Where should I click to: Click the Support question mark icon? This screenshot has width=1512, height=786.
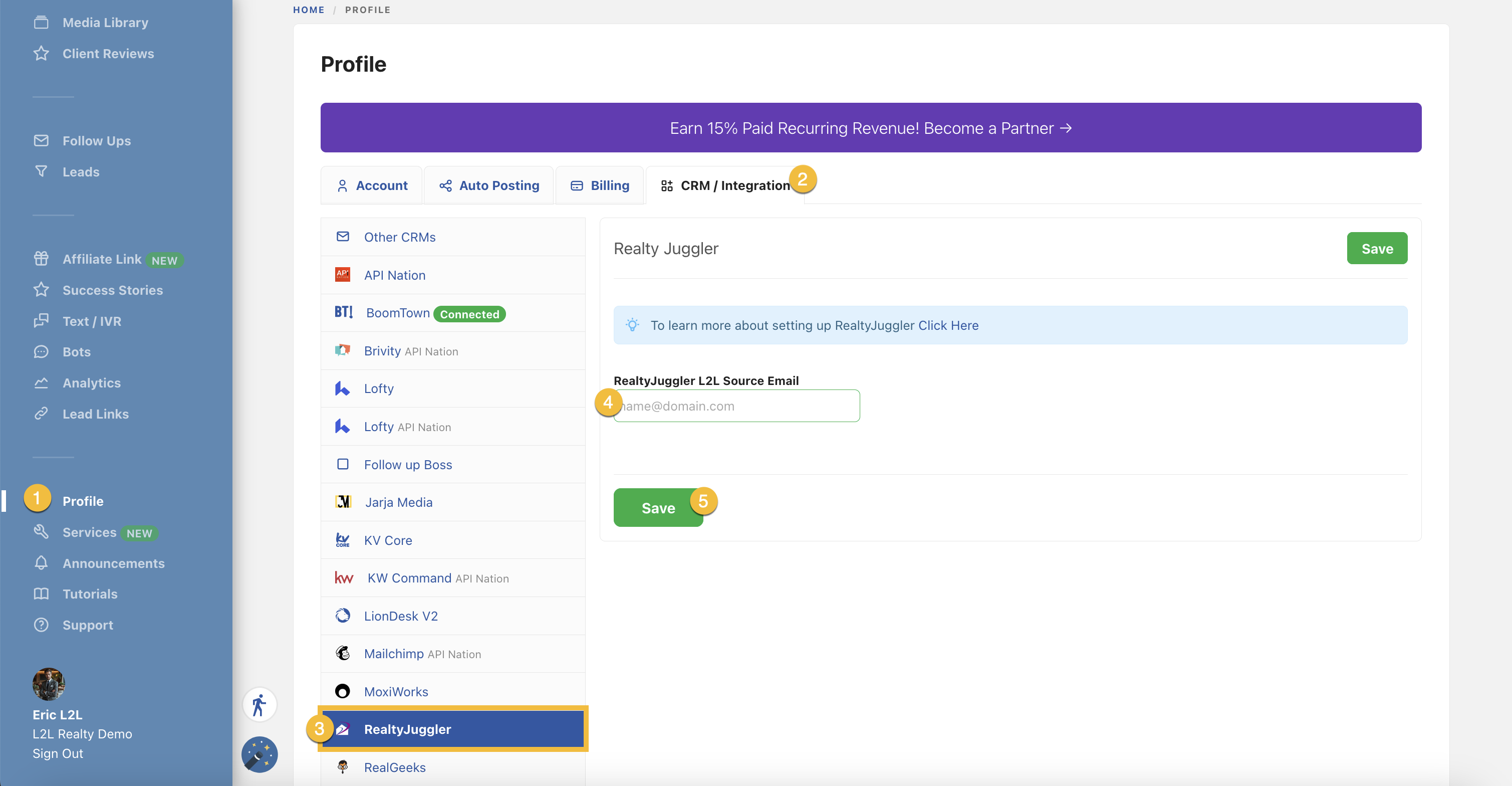pos(41,625)
